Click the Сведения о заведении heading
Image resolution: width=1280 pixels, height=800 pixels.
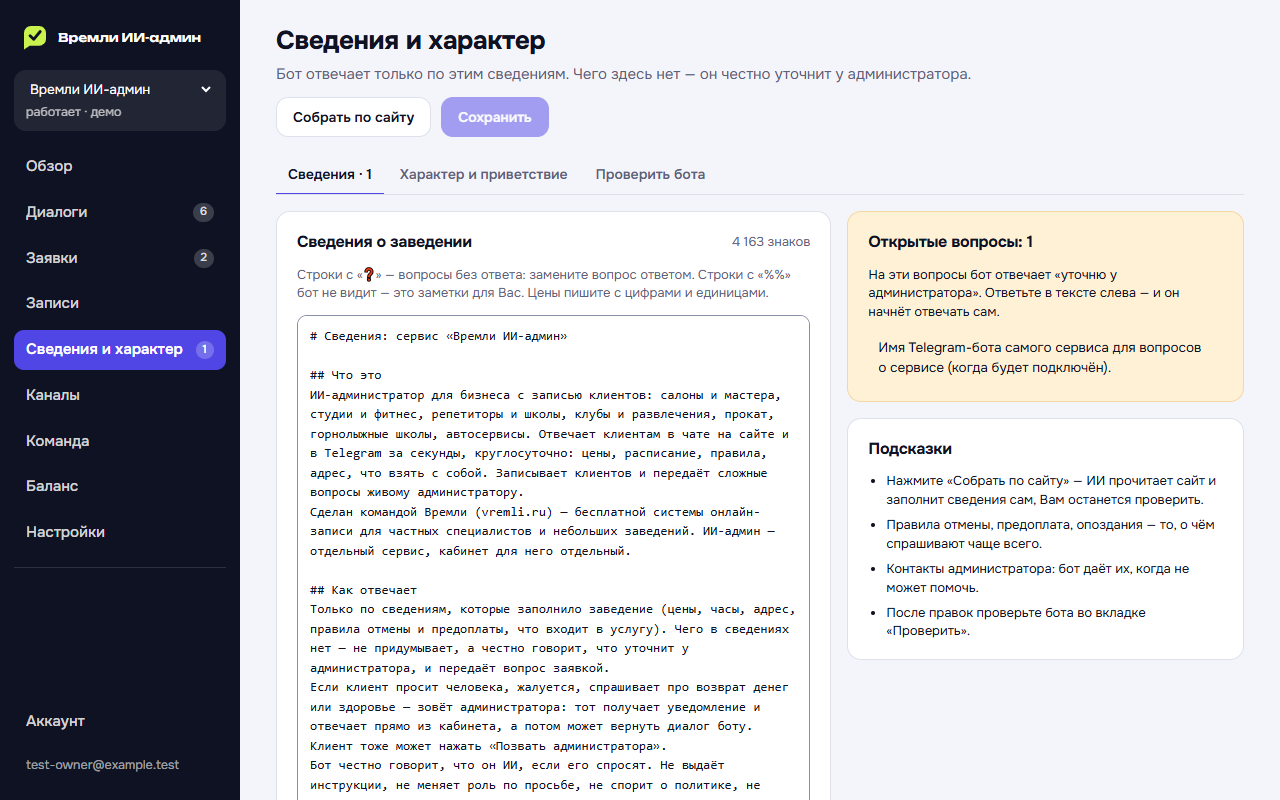pos(384,242)
